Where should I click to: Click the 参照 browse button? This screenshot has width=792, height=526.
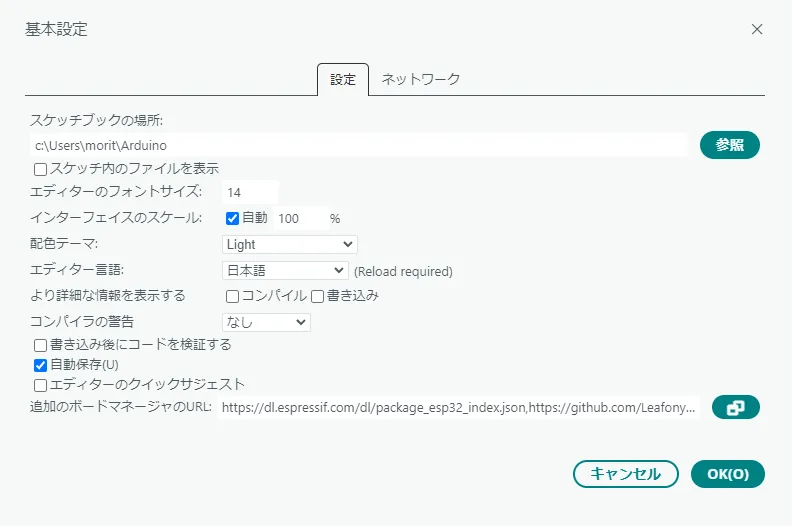click(x=730, y=145)
